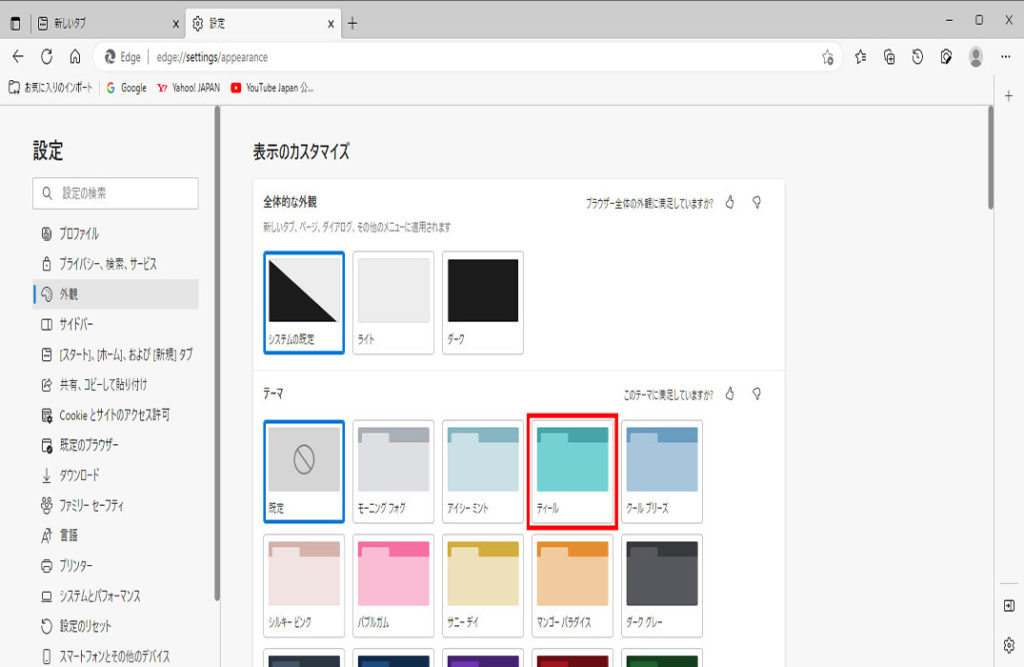Open the Yahoo! JAPAN bookmark
This screenshot has width=1024, height=667.
(188, 88)
